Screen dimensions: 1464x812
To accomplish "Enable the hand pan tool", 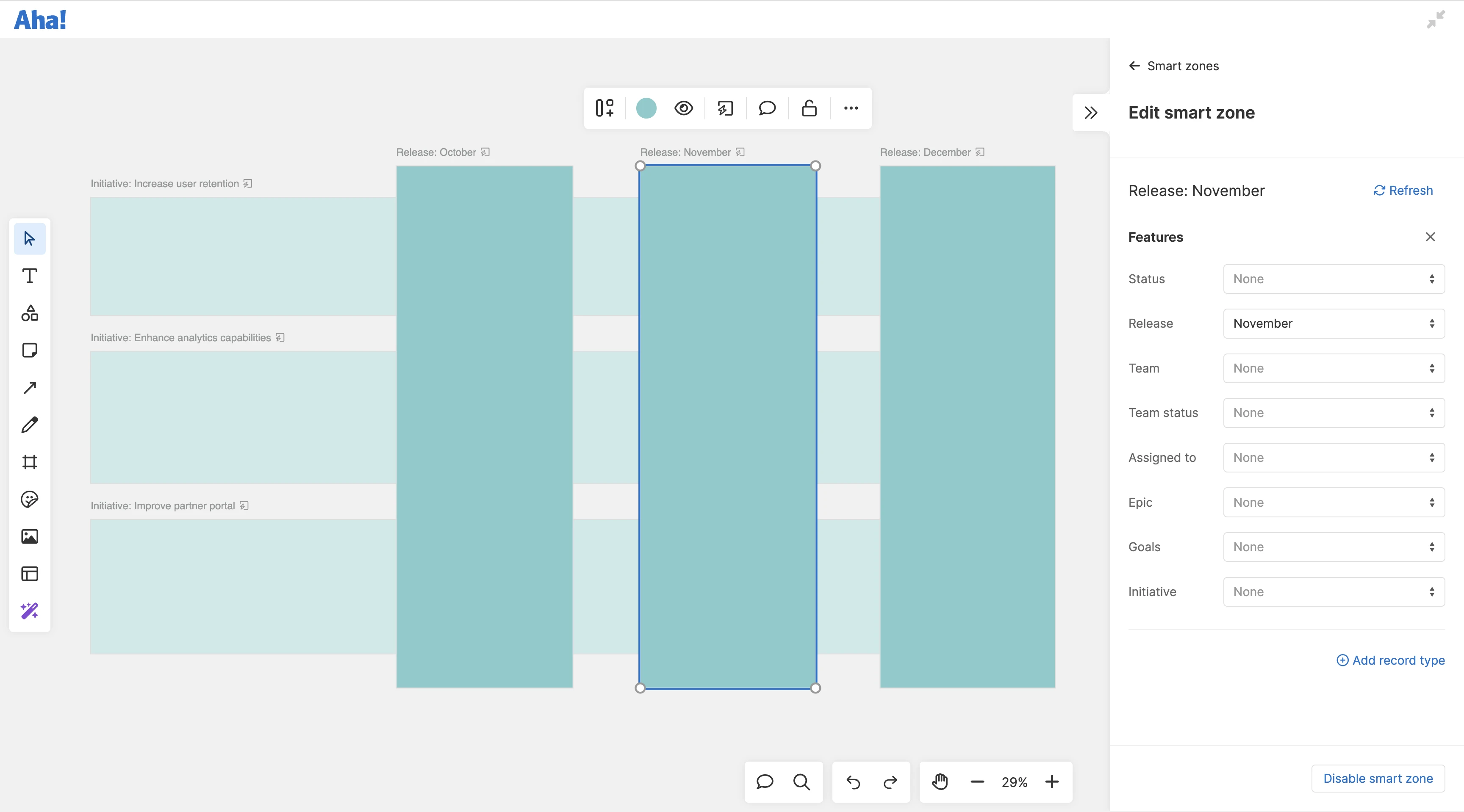I will (x=940, y=782).
